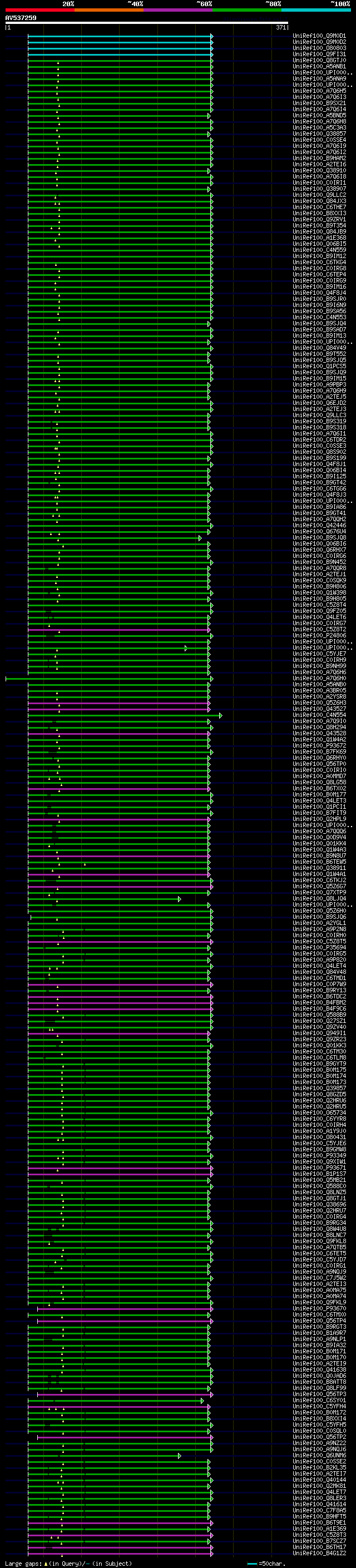Image resolution: width=356 pixels, height=1568 pixels.
Task: Select hit UniRef100_B7FK69
Action: pos(319,751)
